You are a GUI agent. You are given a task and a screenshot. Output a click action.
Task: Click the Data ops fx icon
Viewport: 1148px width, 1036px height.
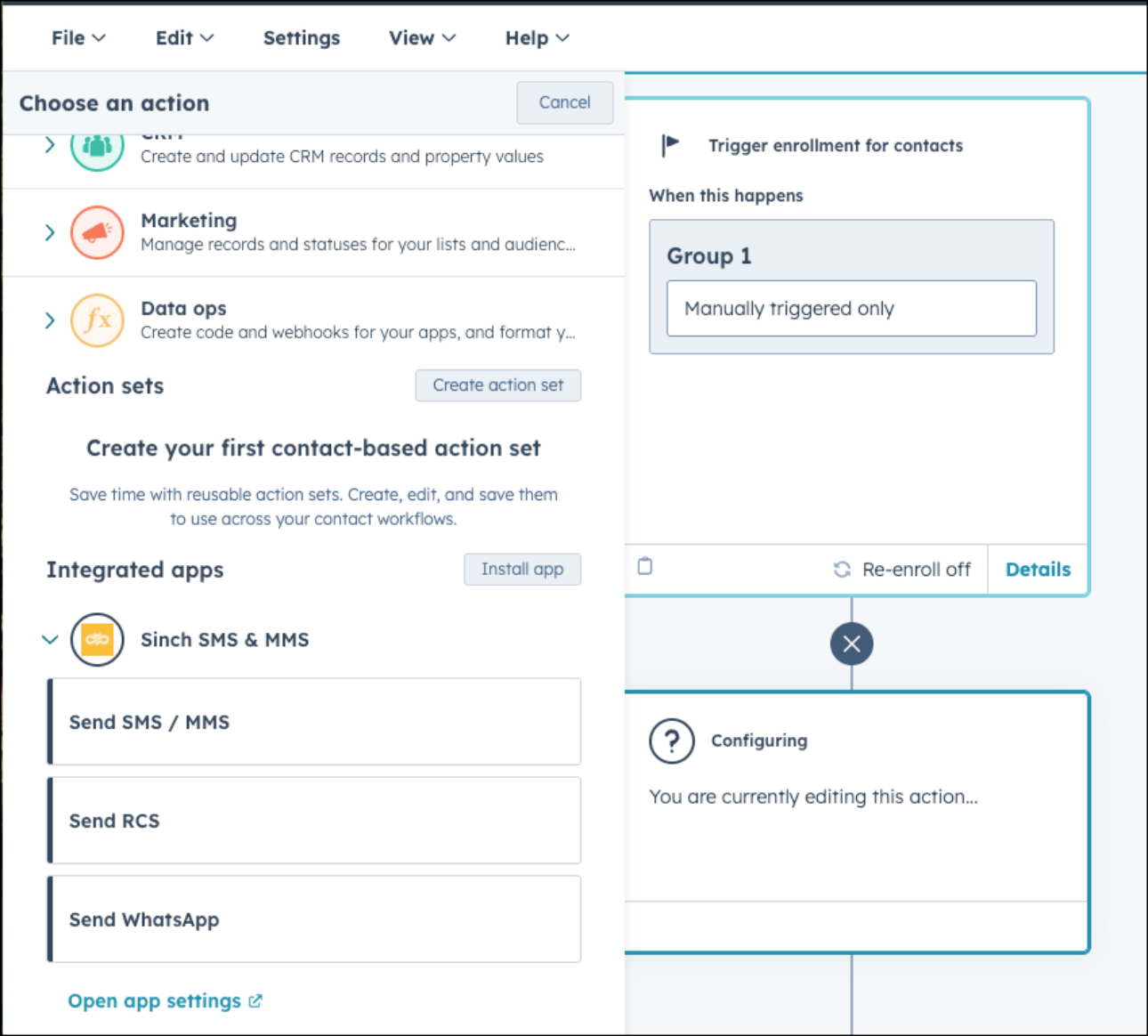(x=96, y=320)
